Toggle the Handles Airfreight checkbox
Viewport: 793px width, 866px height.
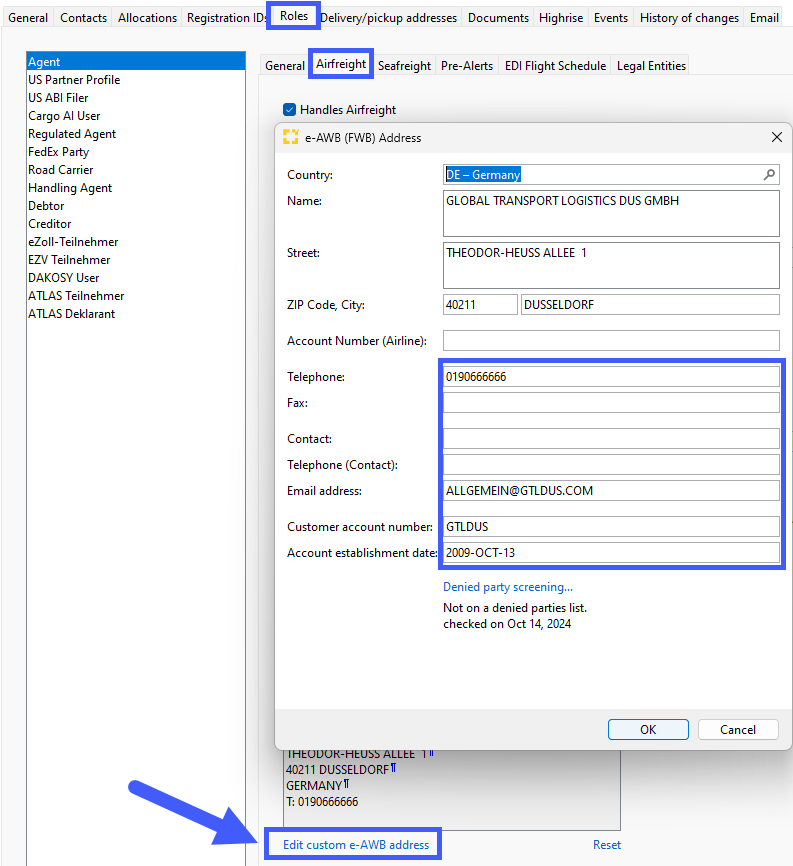(x=290, y=110)
